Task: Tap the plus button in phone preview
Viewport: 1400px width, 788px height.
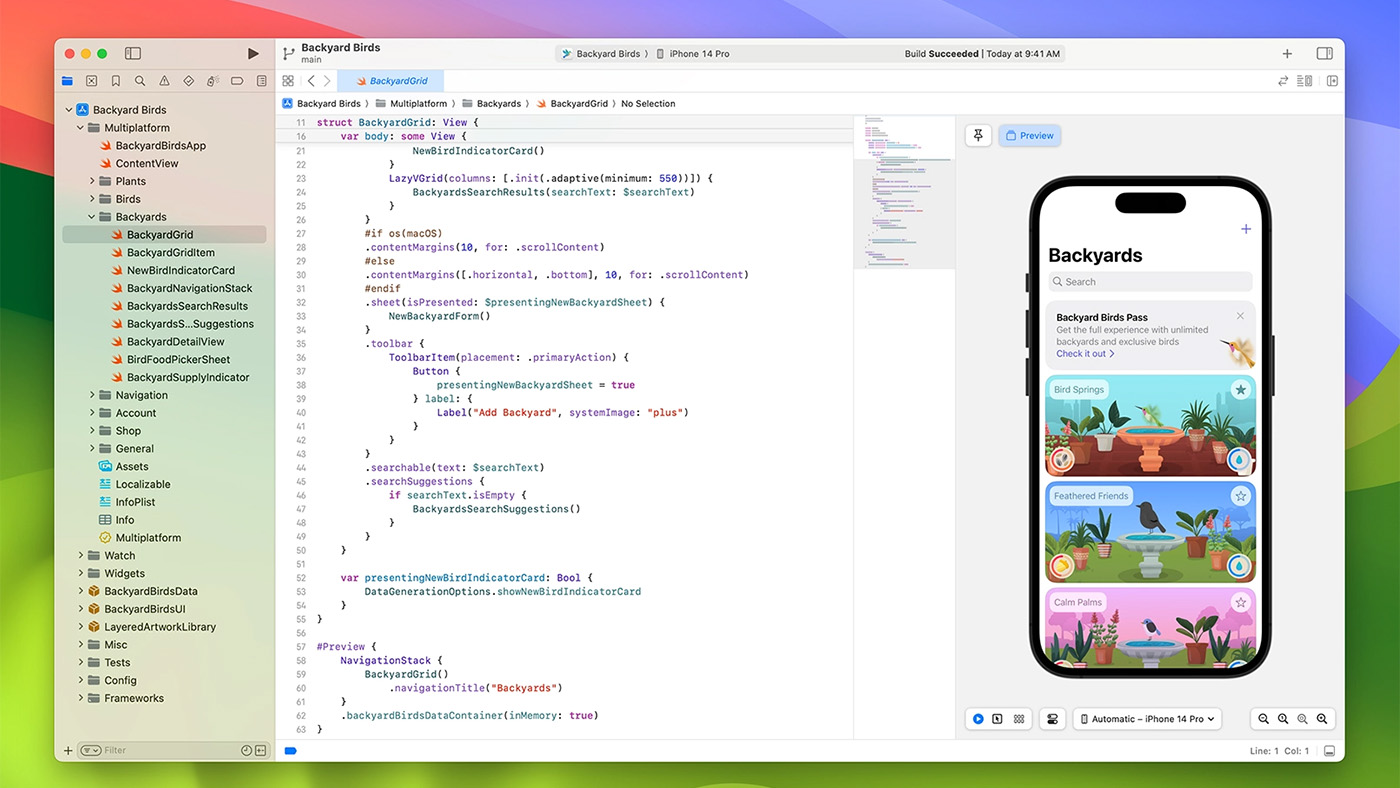Action: coord(1245,229)
